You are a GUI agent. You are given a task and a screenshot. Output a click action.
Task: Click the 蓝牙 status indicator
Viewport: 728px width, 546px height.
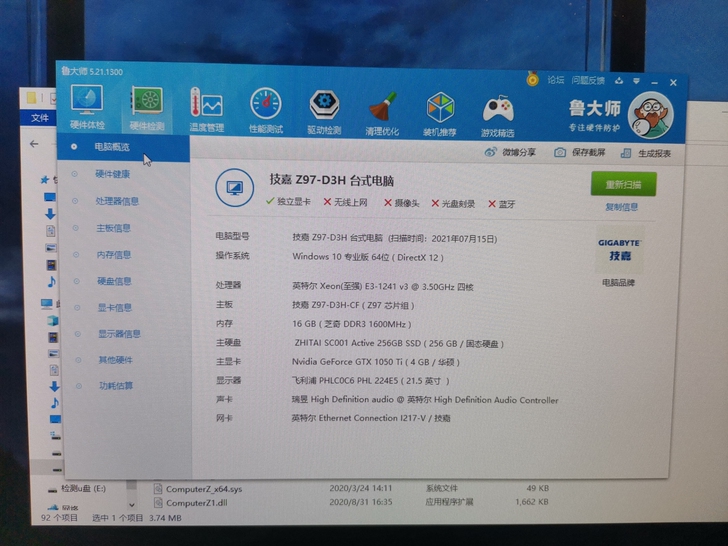pos(501,204)
